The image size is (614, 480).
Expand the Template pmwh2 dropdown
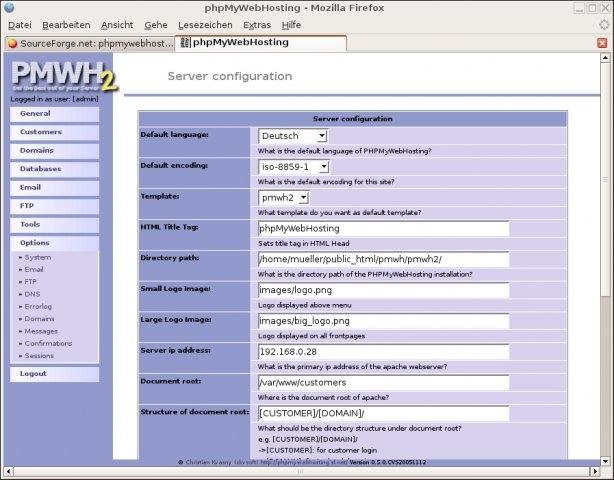click(x=284, y=198)
